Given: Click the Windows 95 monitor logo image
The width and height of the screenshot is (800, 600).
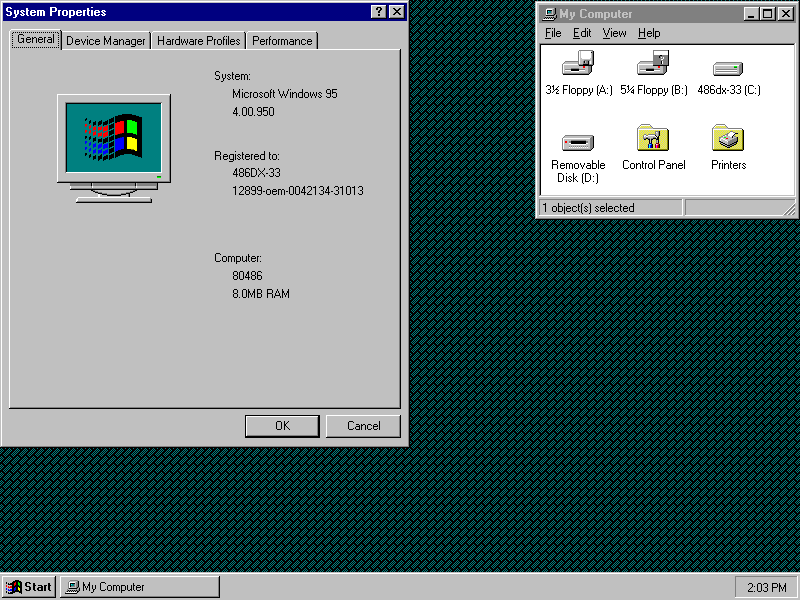Looking at the screenshot, I should coord(114,148).
